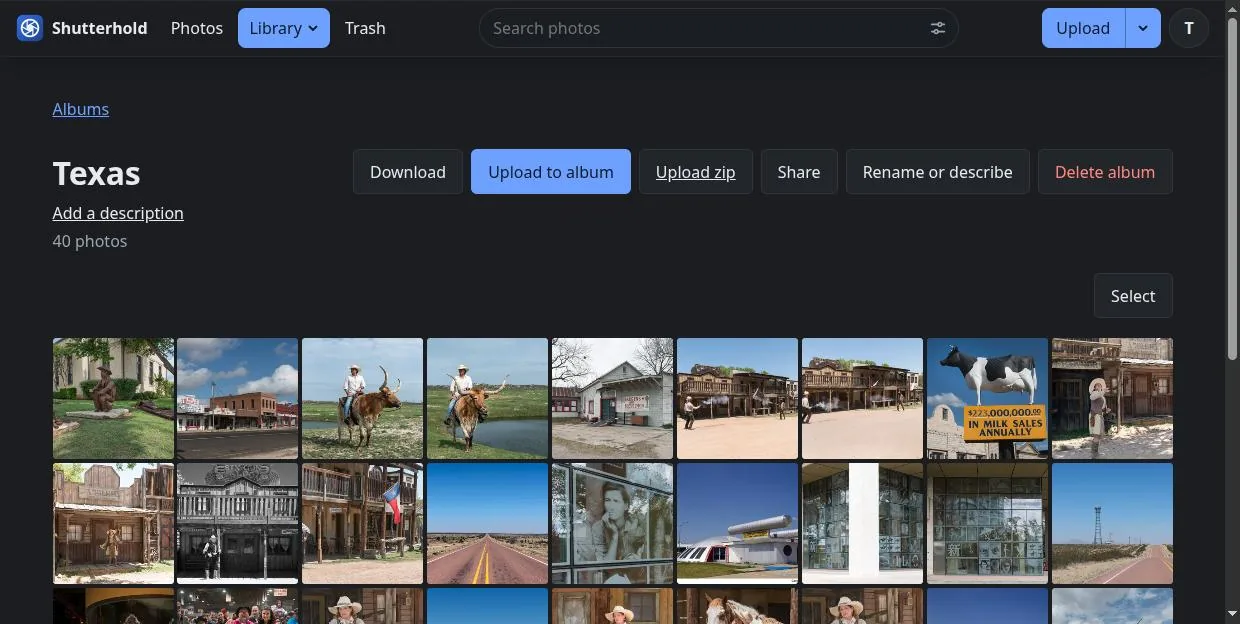This screenshot has width=1240, height=624.
Task: Click the main Upload button
Action: (1083, 28)
